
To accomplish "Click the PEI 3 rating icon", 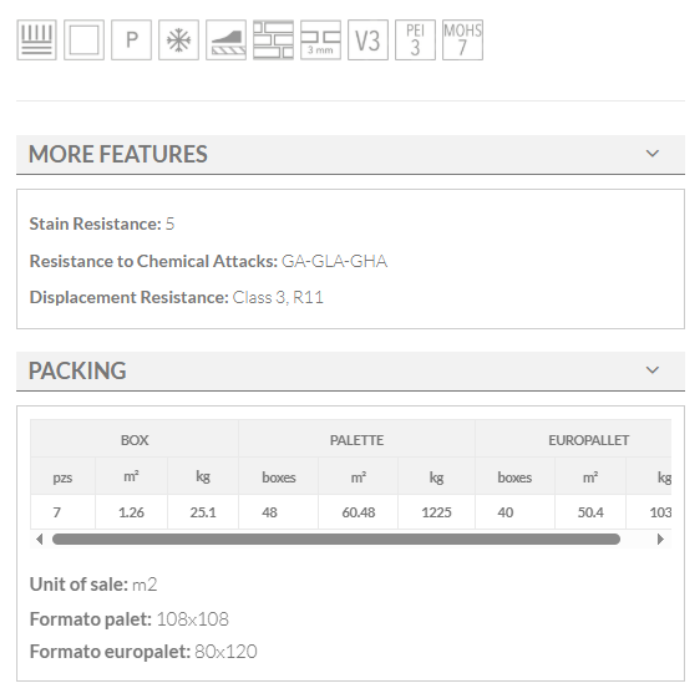I will pos(415,41).
